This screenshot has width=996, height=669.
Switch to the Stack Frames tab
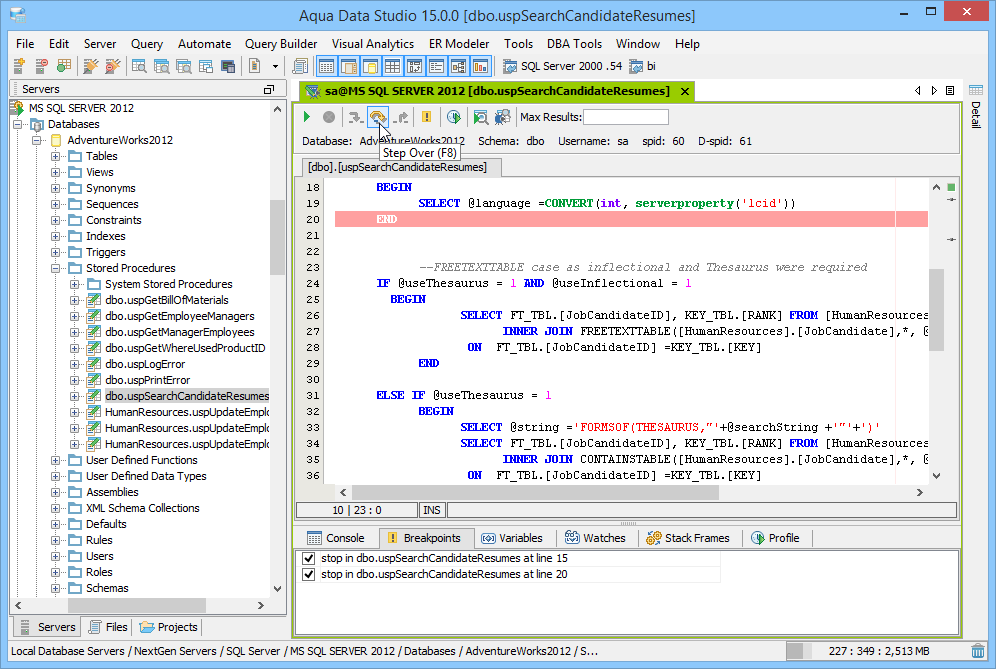coord(688,538)
